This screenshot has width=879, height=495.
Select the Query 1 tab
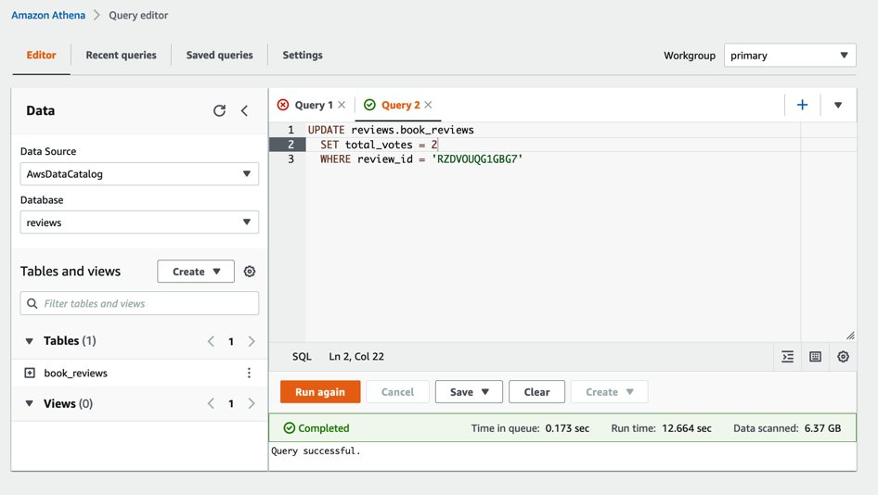(x=313, y=105)
